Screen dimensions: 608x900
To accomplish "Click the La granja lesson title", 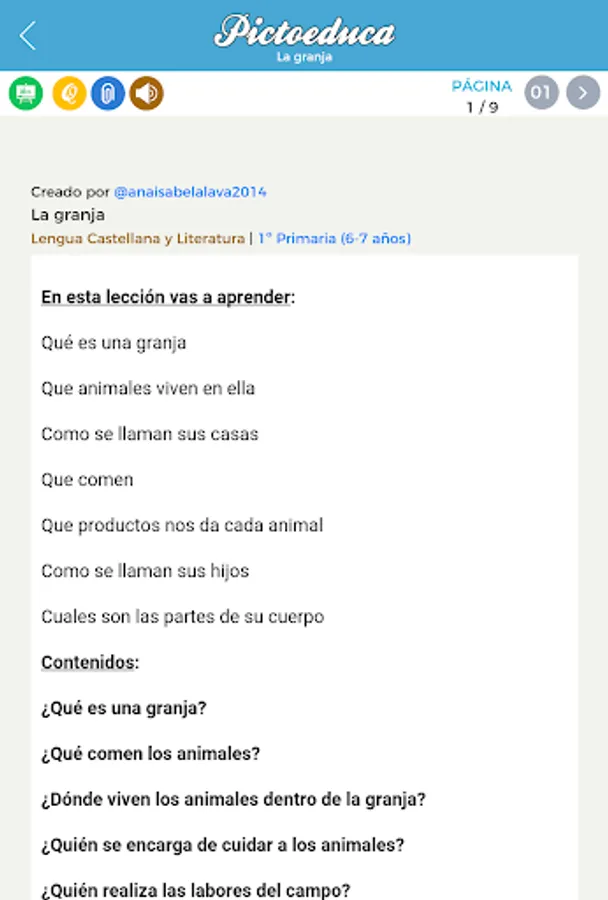I will click(67, 215).
